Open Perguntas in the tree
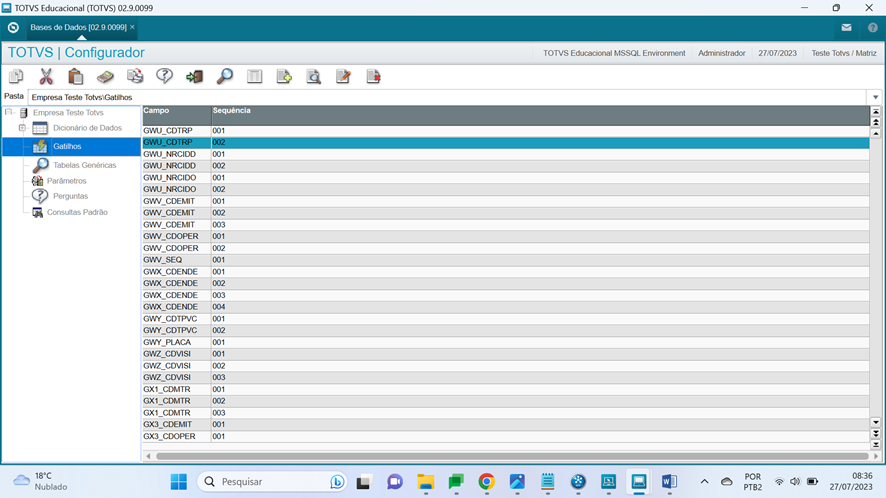886x498 pixels. point(71,196)
